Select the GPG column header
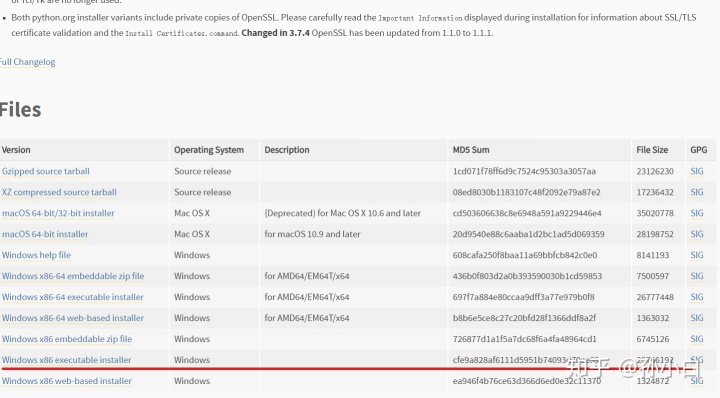This screenshot has width=720, height=398. (698, 150)
